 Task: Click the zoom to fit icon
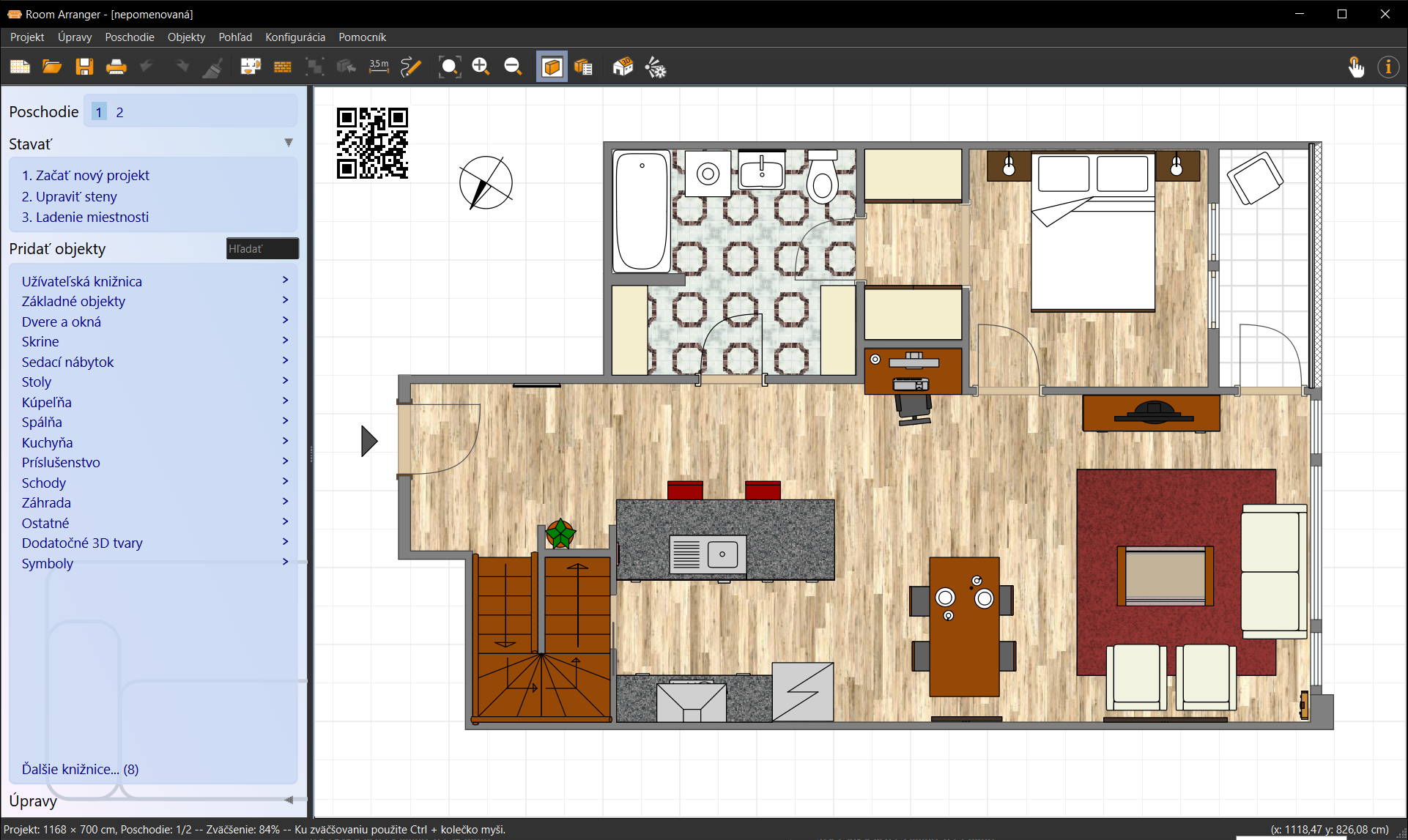tap(449, 67)
